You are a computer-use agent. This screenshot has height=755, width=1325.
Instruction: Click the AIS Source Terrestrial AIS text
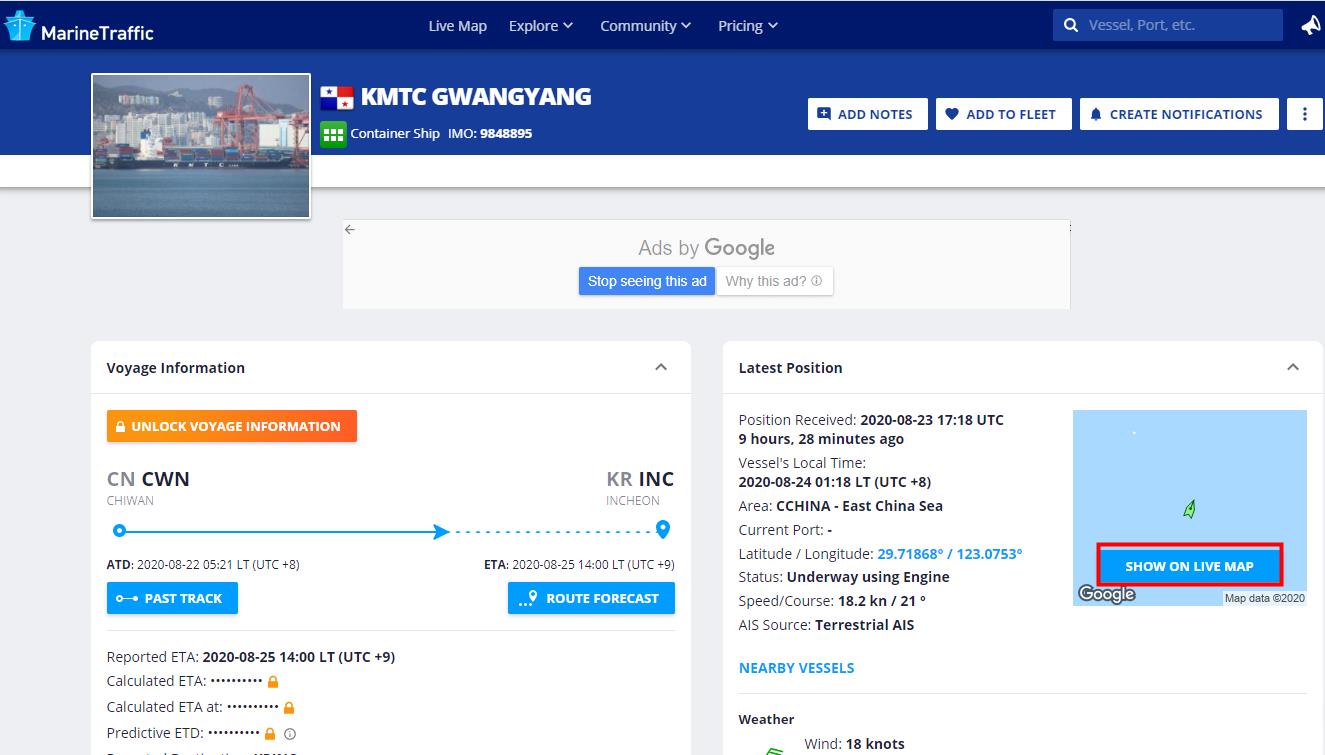point(864,625)
